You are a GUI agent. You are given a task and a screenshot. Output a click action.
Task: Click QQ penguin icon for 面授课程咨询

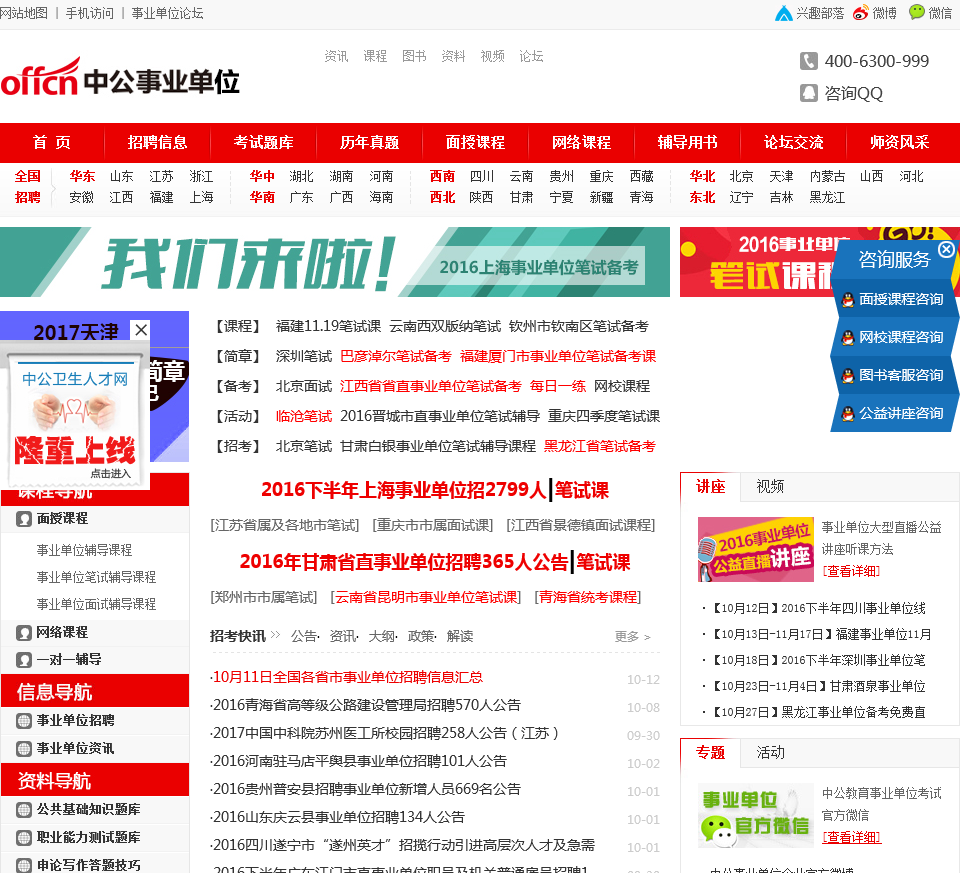click(x=848, y=300)
